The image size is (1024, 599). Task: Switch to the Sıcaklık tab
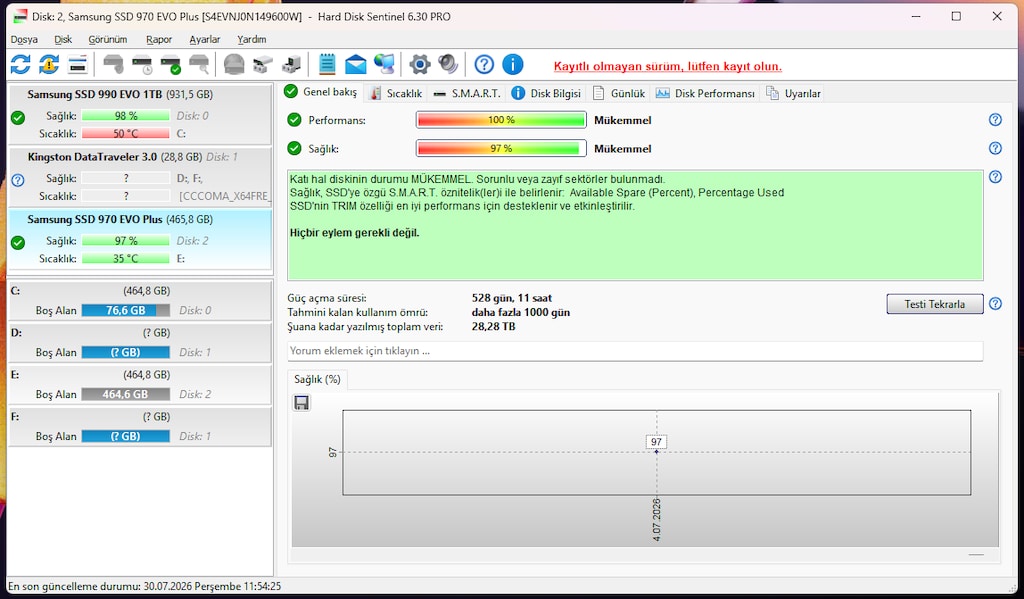pos(396,93)
